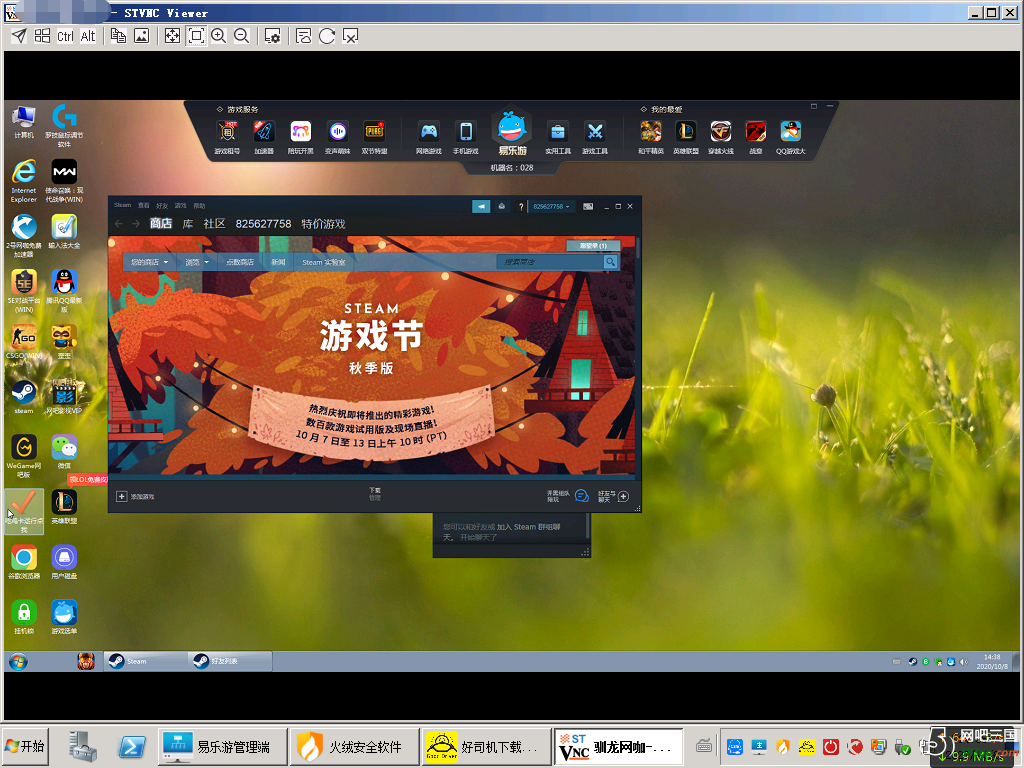Click the Steam forward navigation arrow
Screen dimensions: 1024x768
pos(136,224)
